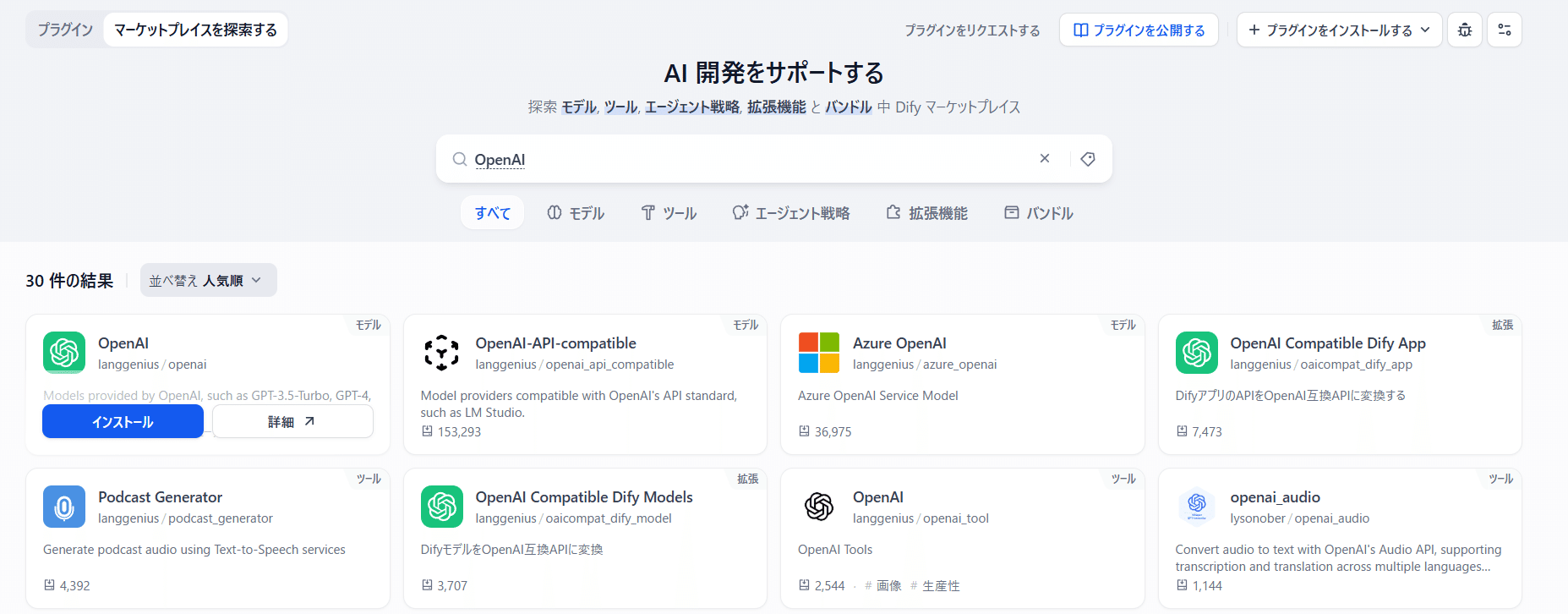1568x614 pixels.
Task: Click the lysonober / openai_audio author text
Action: tap(1299, 518)
